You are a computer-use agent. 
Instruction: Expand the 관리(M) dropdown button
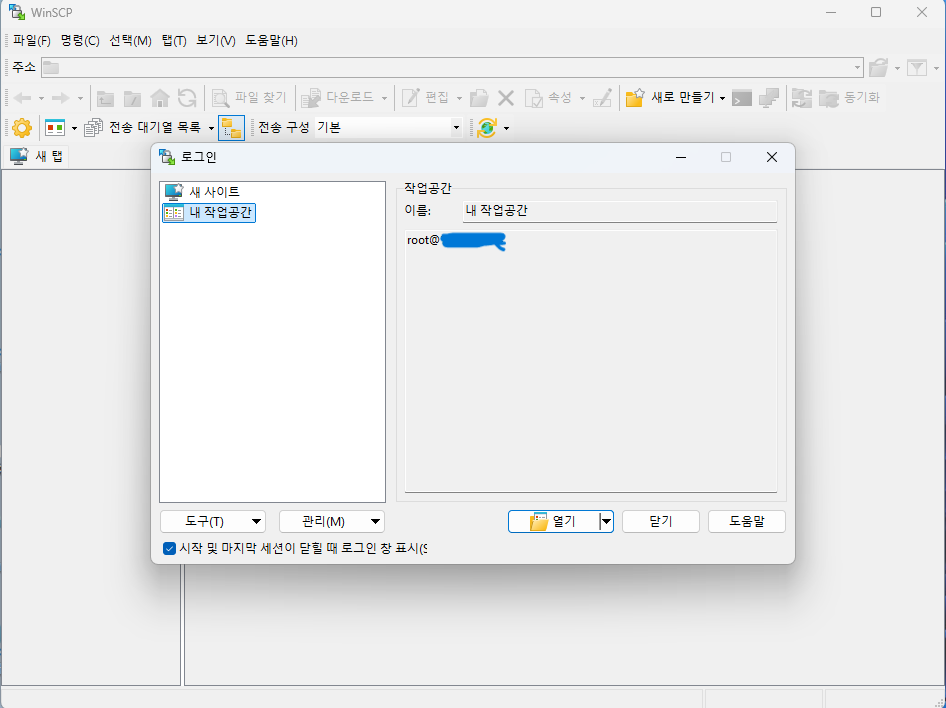click(332, 522)
